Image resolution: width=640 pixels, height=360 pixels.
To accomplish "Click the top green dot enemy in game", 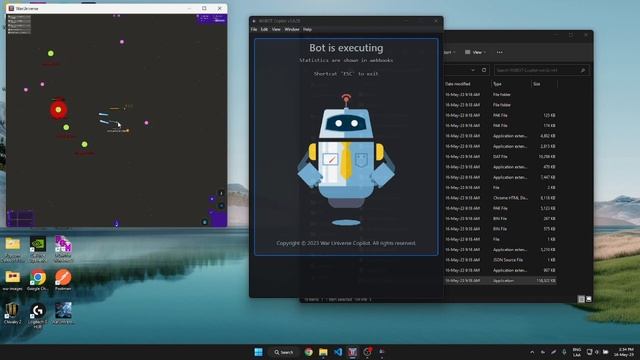I will pos(51,53).
